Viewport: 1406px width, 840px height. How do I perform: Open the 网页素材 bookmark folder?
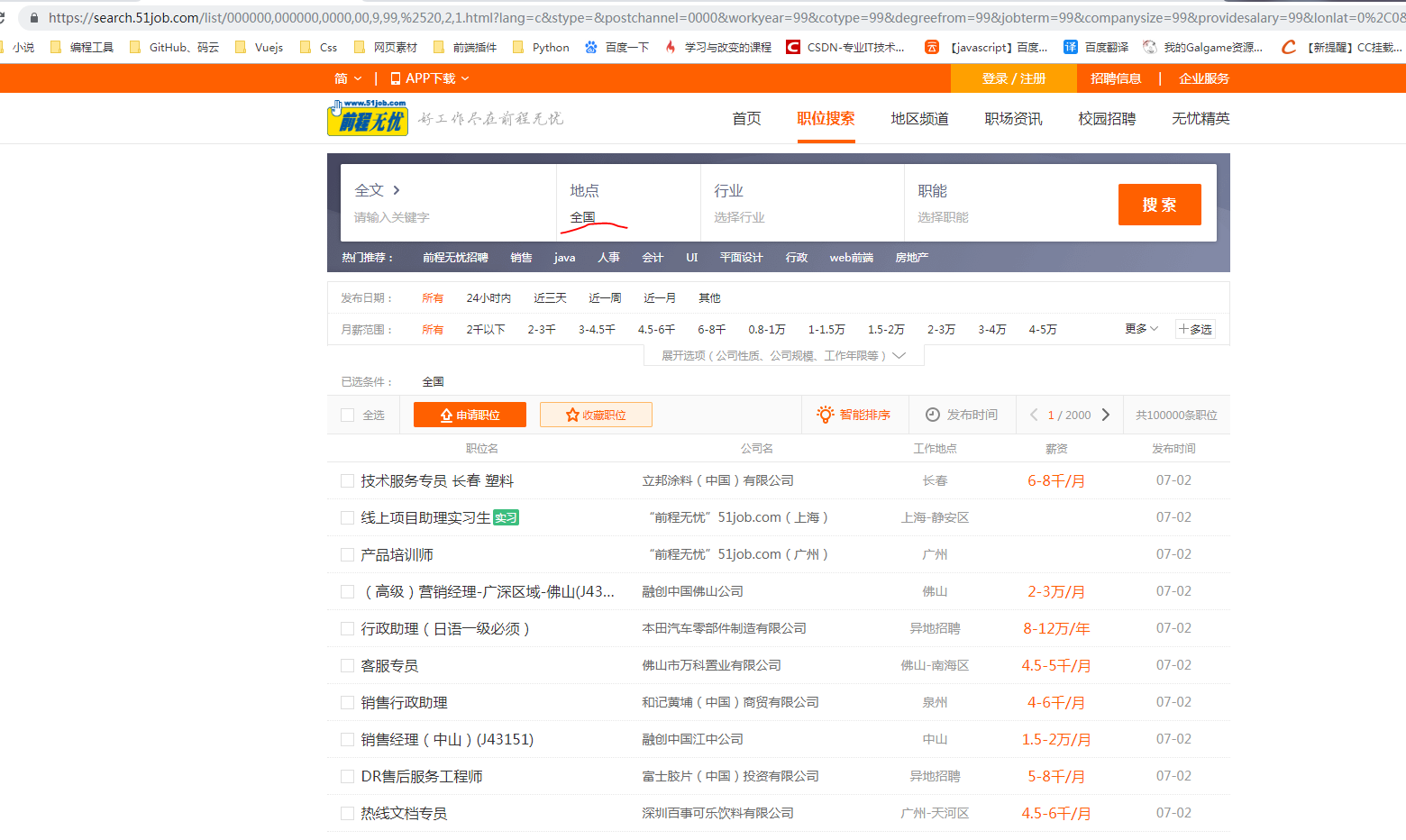pos(386,47)
